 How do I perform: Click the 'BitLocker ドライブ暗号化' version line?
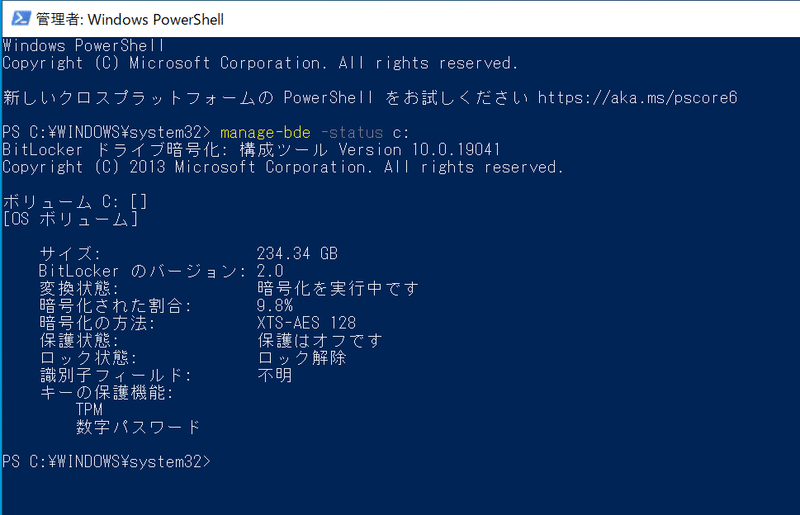pyautogui.click(x=251, y=150)
